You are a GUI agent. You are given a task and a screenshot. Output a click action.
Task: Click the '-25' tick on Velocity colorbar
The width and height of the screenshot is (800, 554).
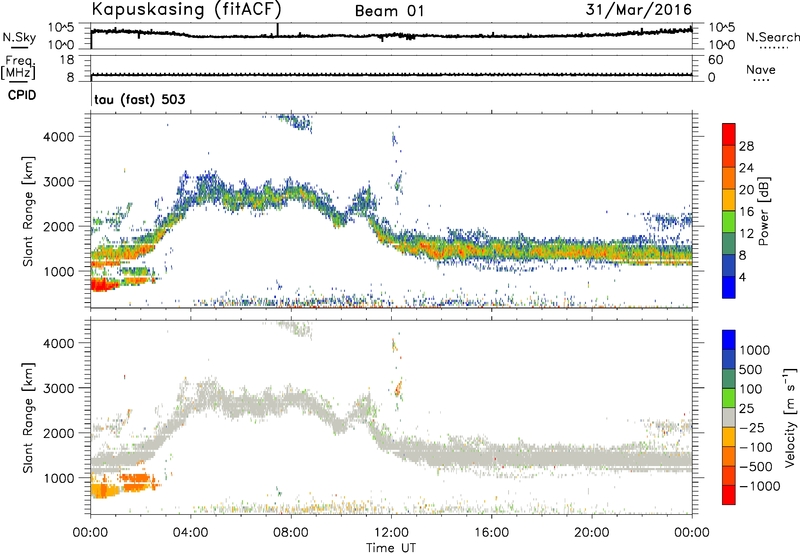tap(752, 427)
